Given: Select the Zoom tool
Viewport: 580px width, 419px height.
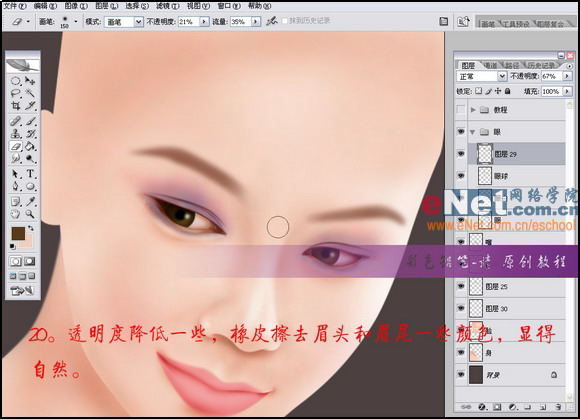Looking at the screenshot, I should (30, 214).
